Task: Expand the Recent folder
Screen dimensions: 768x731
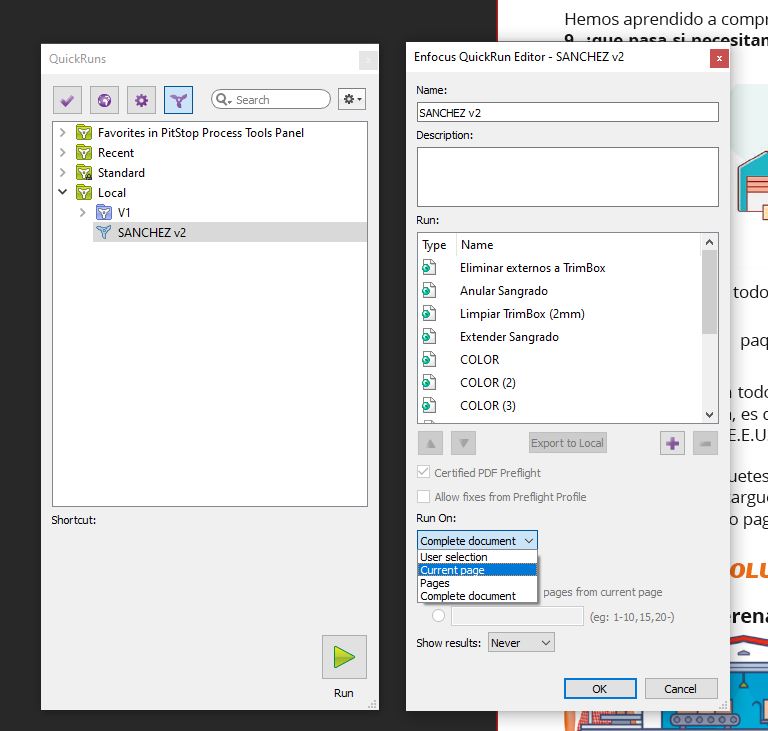Action: click(63, 152)
